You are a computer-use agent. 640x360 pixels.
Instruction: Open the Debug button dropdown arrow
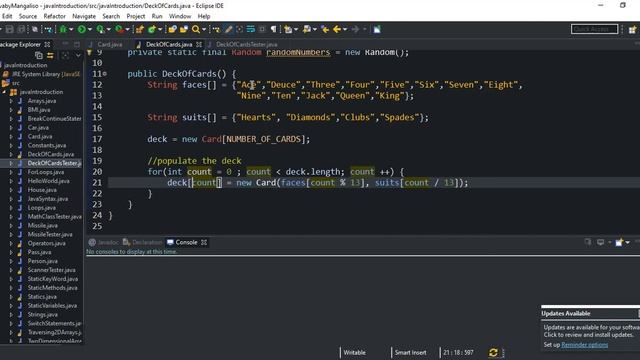click(x=71, y=29)
